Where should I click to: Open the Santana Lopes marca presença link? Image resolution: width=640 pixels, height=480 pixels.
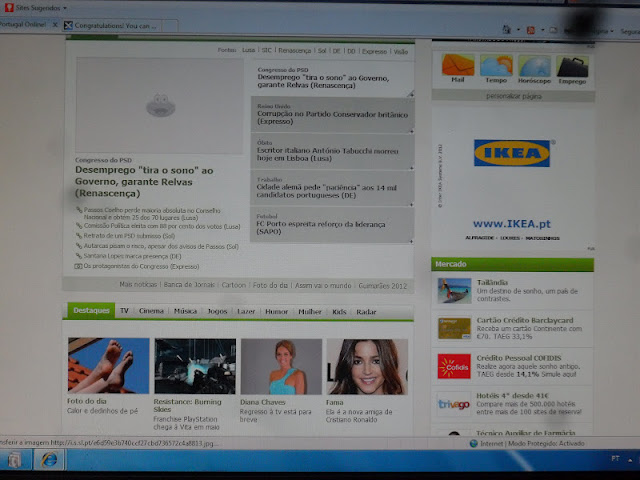(x=132, y=256)
